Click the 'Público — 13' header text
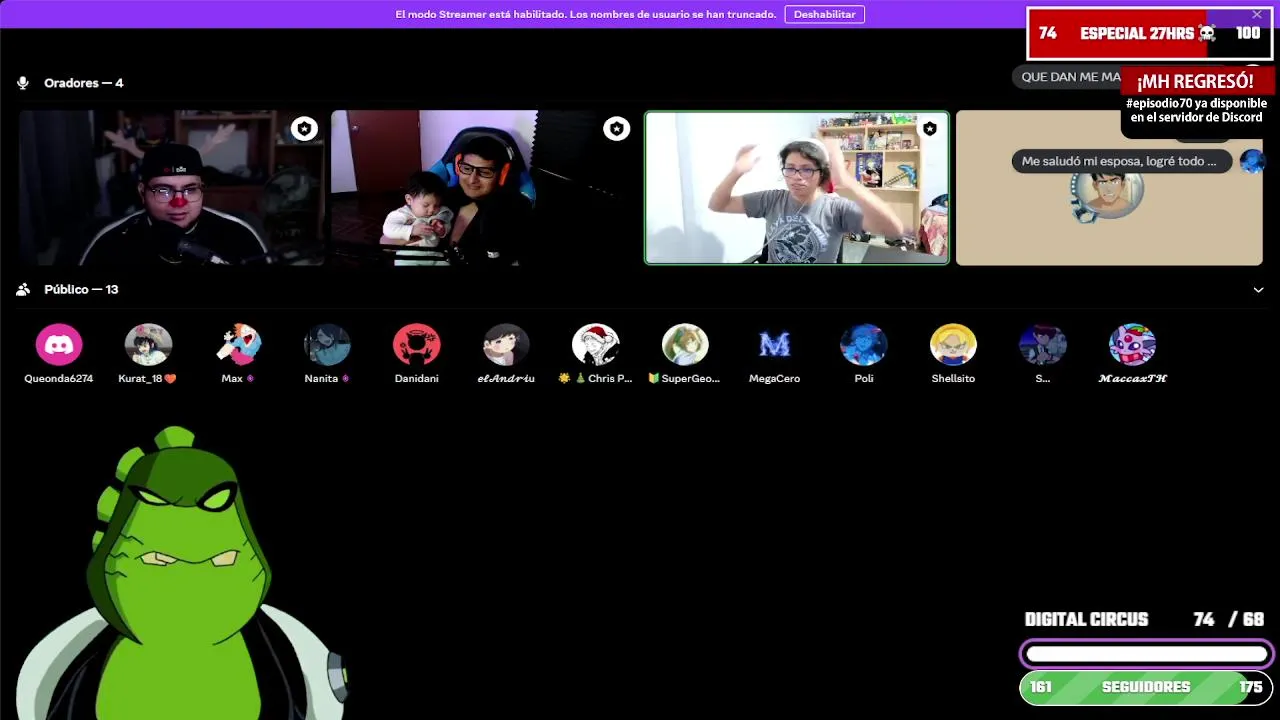Viewport: 1280px width, 720px height. 81,289
